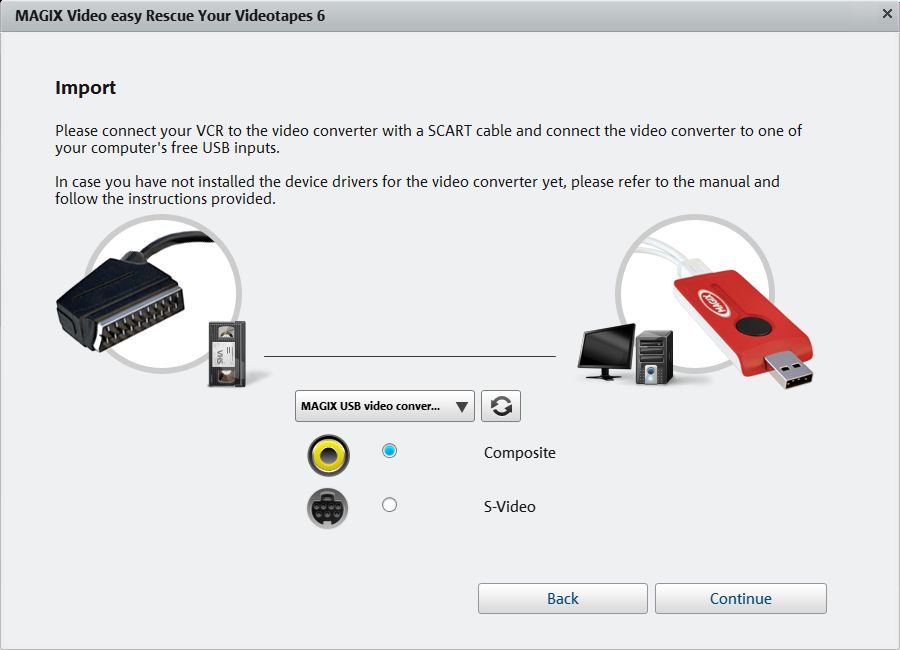This screenshot has height=650, width=900.
Task: Click the Import heading
Action: [x=86, y=87]
